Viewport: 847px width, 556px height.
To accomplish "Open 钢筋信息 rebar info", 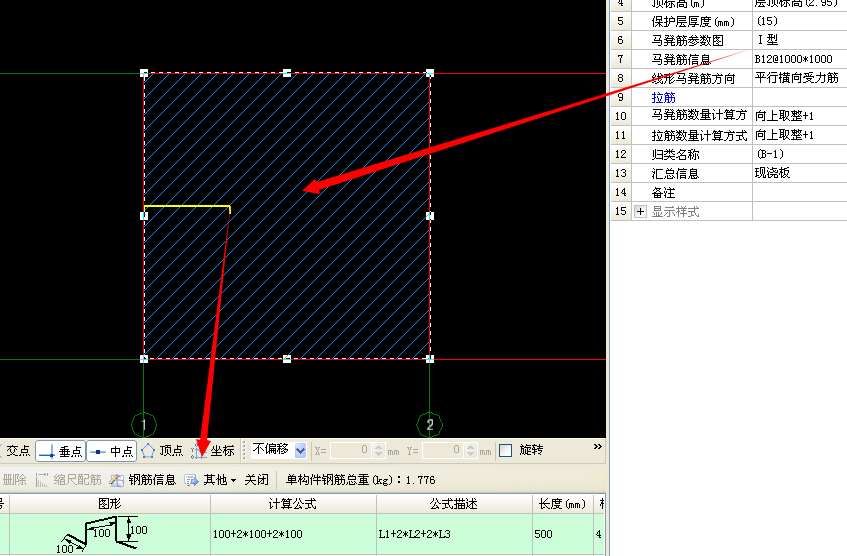I will click(x=143, y=480).
